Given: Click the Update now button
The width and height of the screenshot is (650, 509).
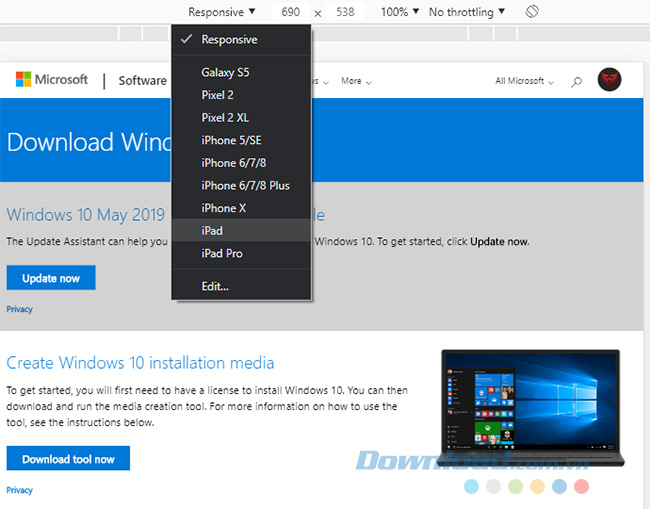Looking at the screenshot, I should [51, 278].
